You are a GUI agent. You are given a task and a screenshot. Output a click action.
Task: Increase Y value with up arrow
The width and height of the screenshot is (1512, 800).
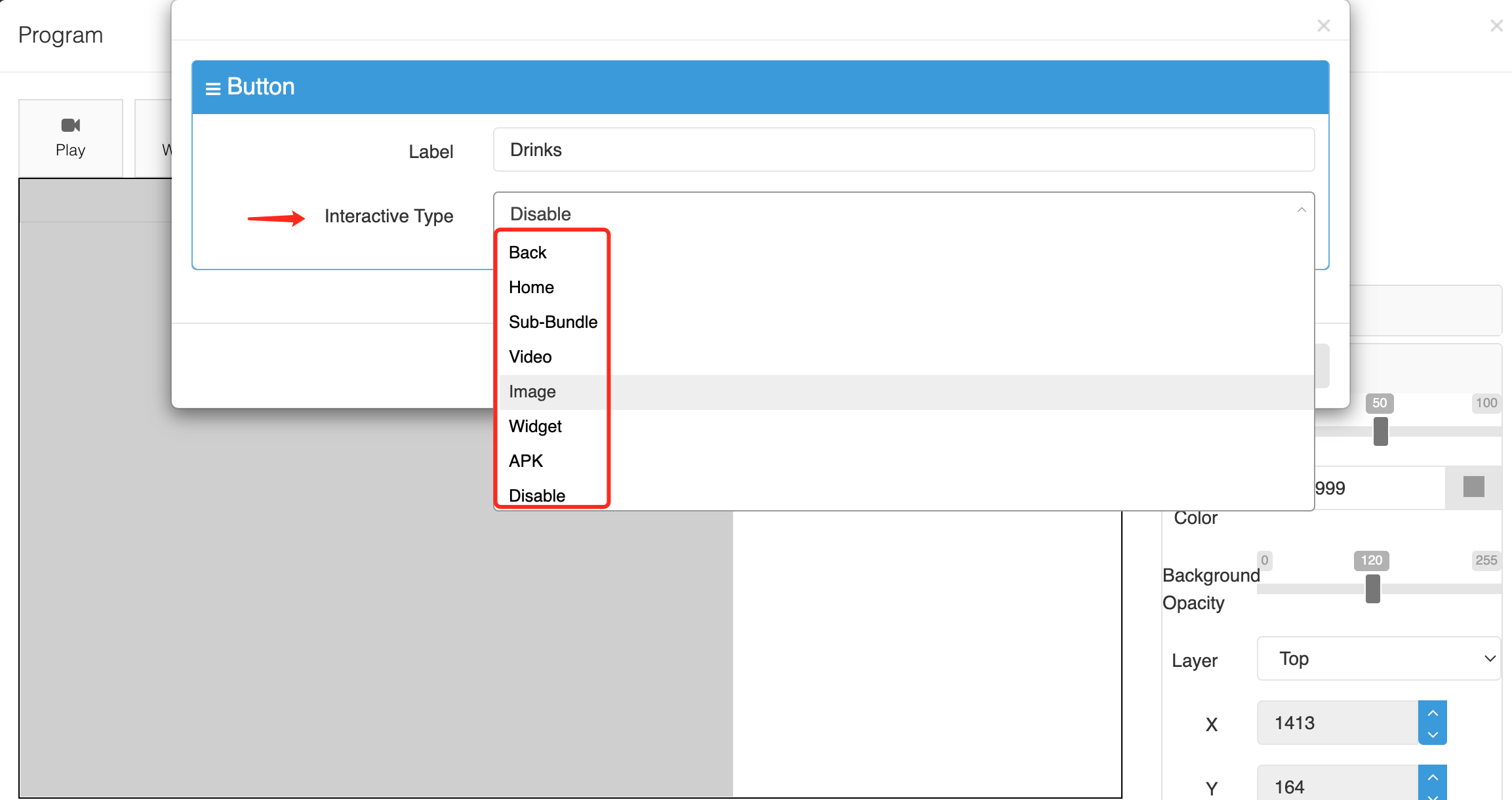pyautogui.click(x=1433, y=777)
